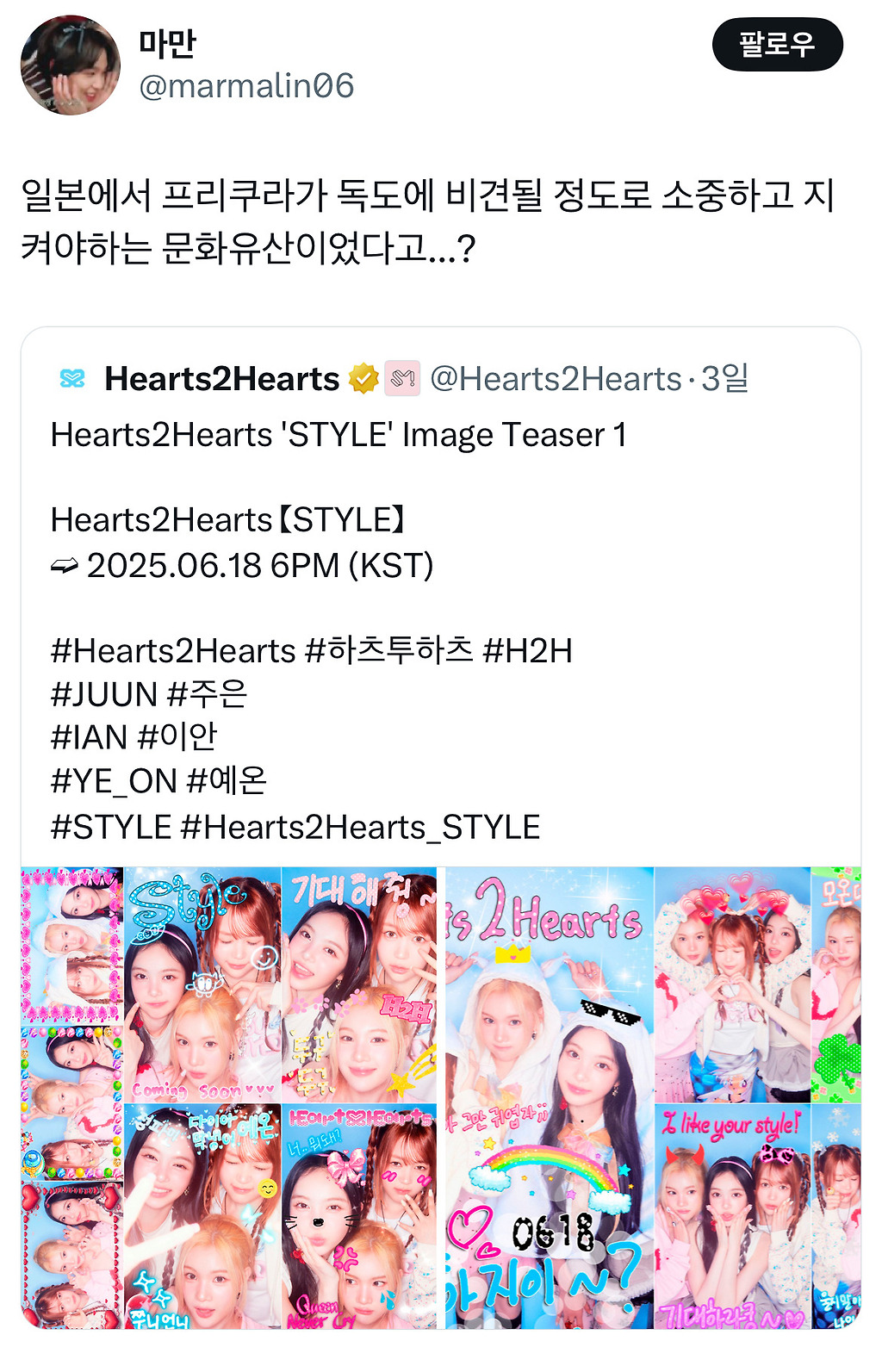882x1372 pixels.
Task: Select the #YE_ON hashtag
Action: [x=114, y=781]
